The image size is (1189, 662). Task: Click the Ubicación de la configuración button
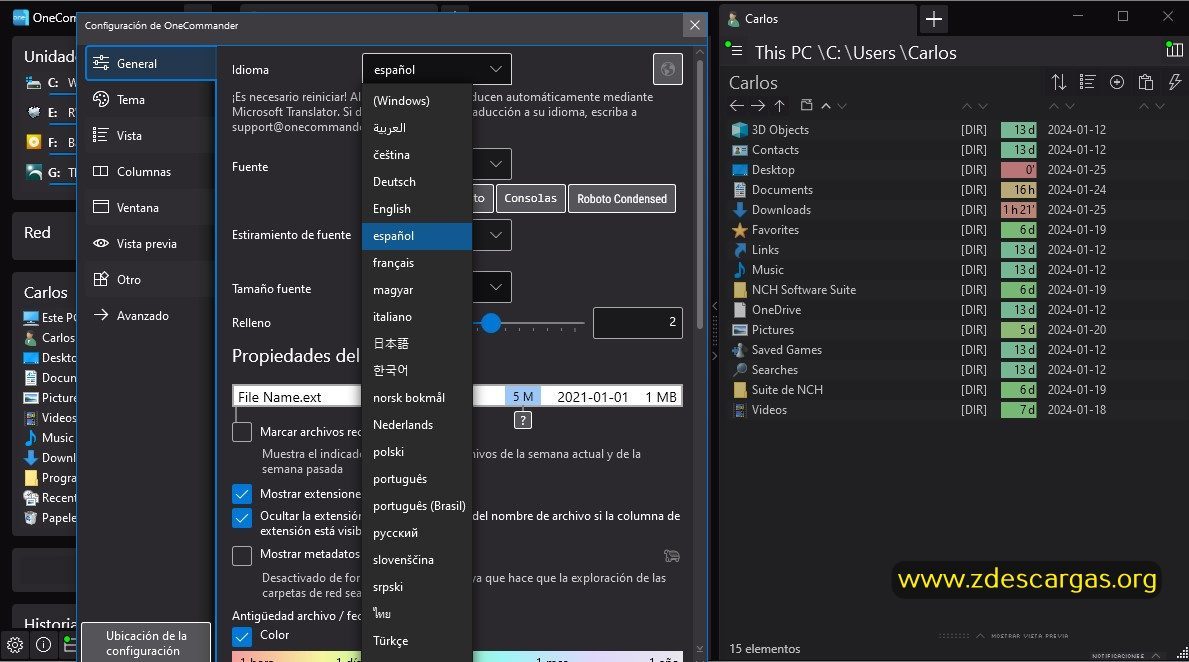tap(146, 643)
